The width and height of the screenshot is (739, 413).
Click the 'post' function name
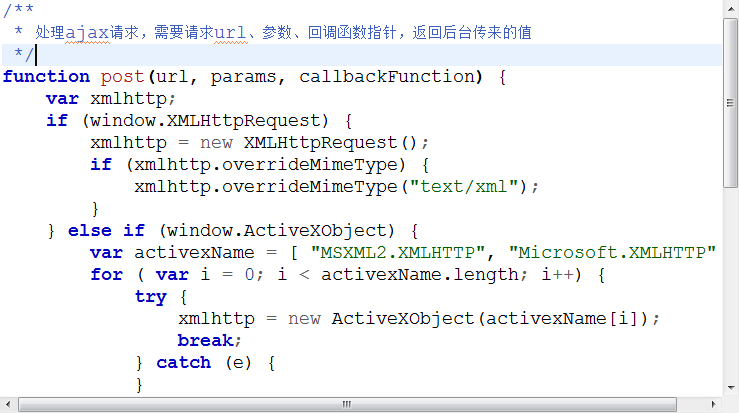pyautogui.click(x=122, y=77)
